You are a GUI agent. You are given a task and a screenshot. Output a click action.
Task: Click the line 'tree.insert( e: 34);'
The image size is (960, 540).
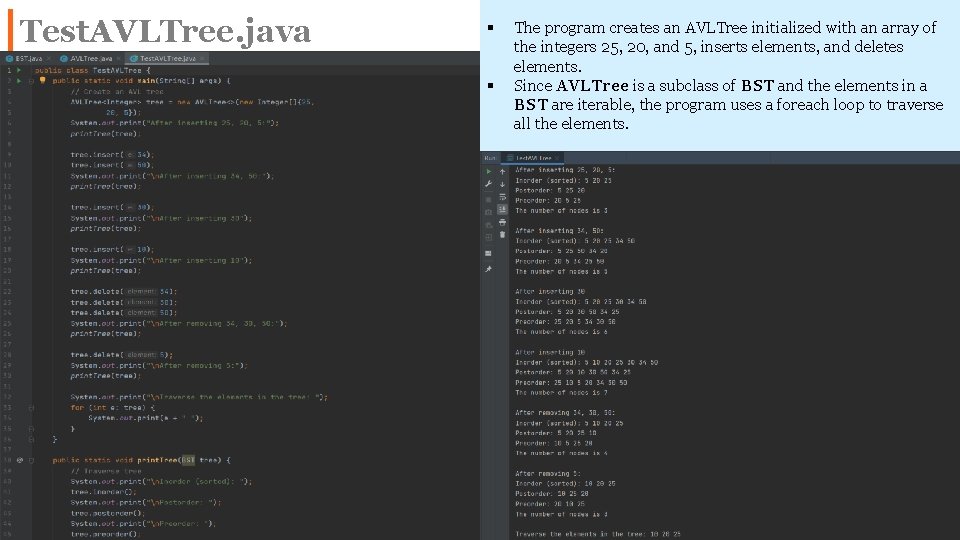pyautogui.click(x=112, y=155)
